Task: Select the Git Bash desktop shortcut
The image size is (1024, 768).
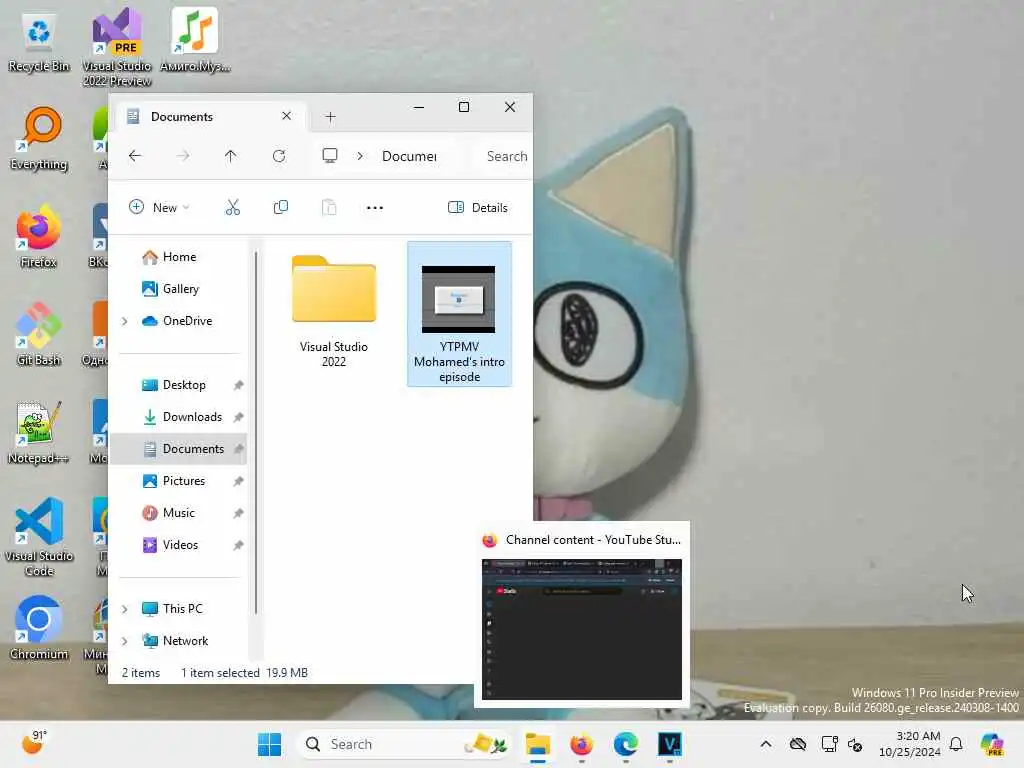Action: 39,334
